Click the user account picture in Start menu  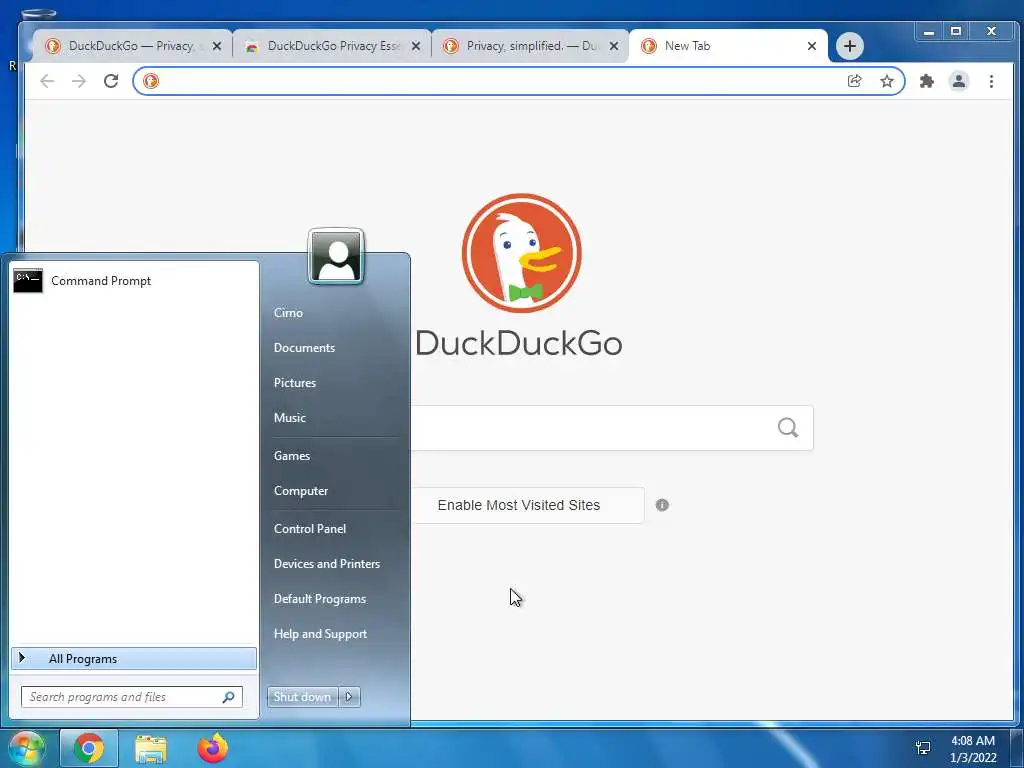click(336, 256)
